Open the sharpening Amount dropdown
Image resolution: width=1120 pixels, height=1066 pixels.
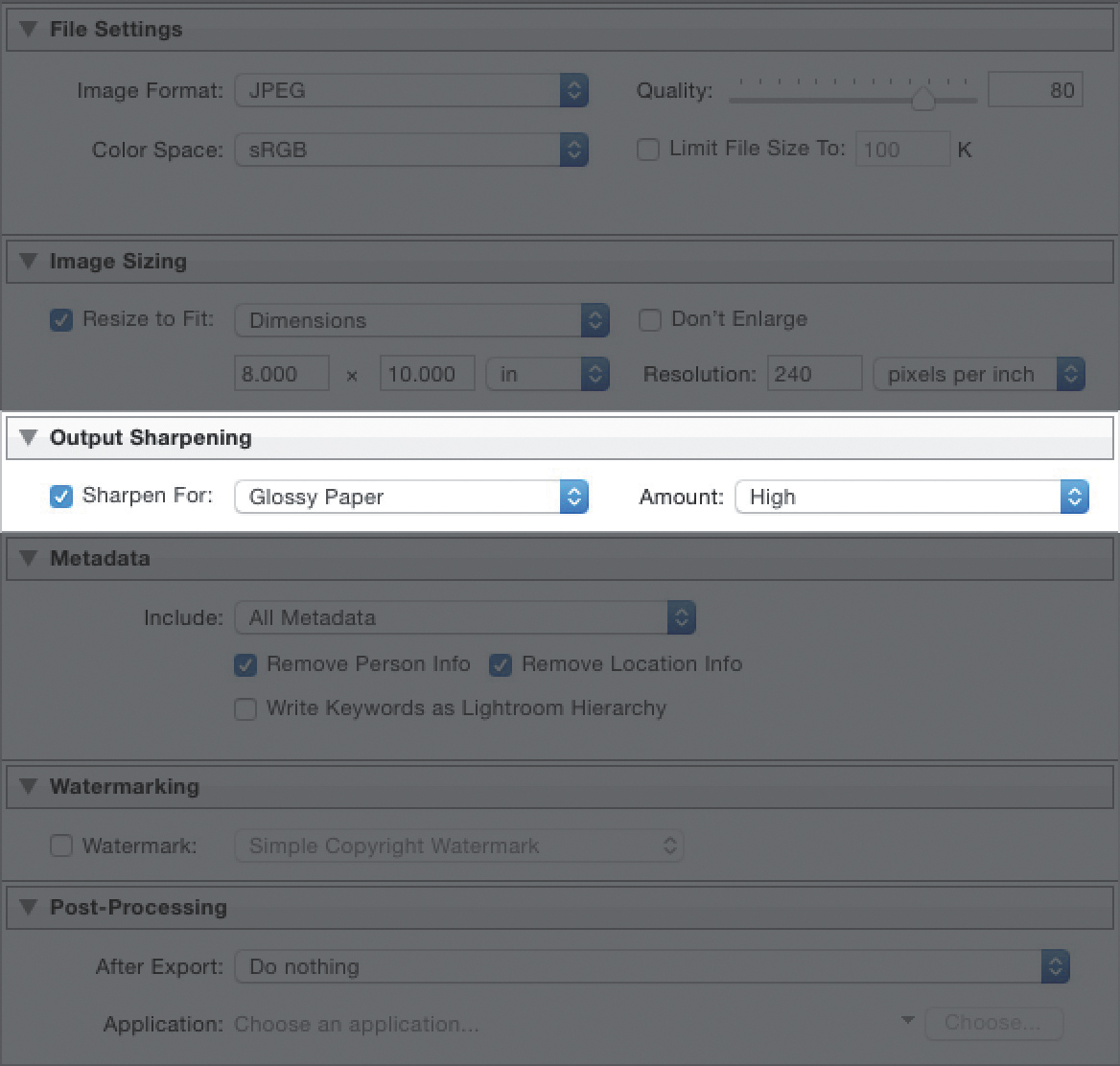[x=911, y=498]
